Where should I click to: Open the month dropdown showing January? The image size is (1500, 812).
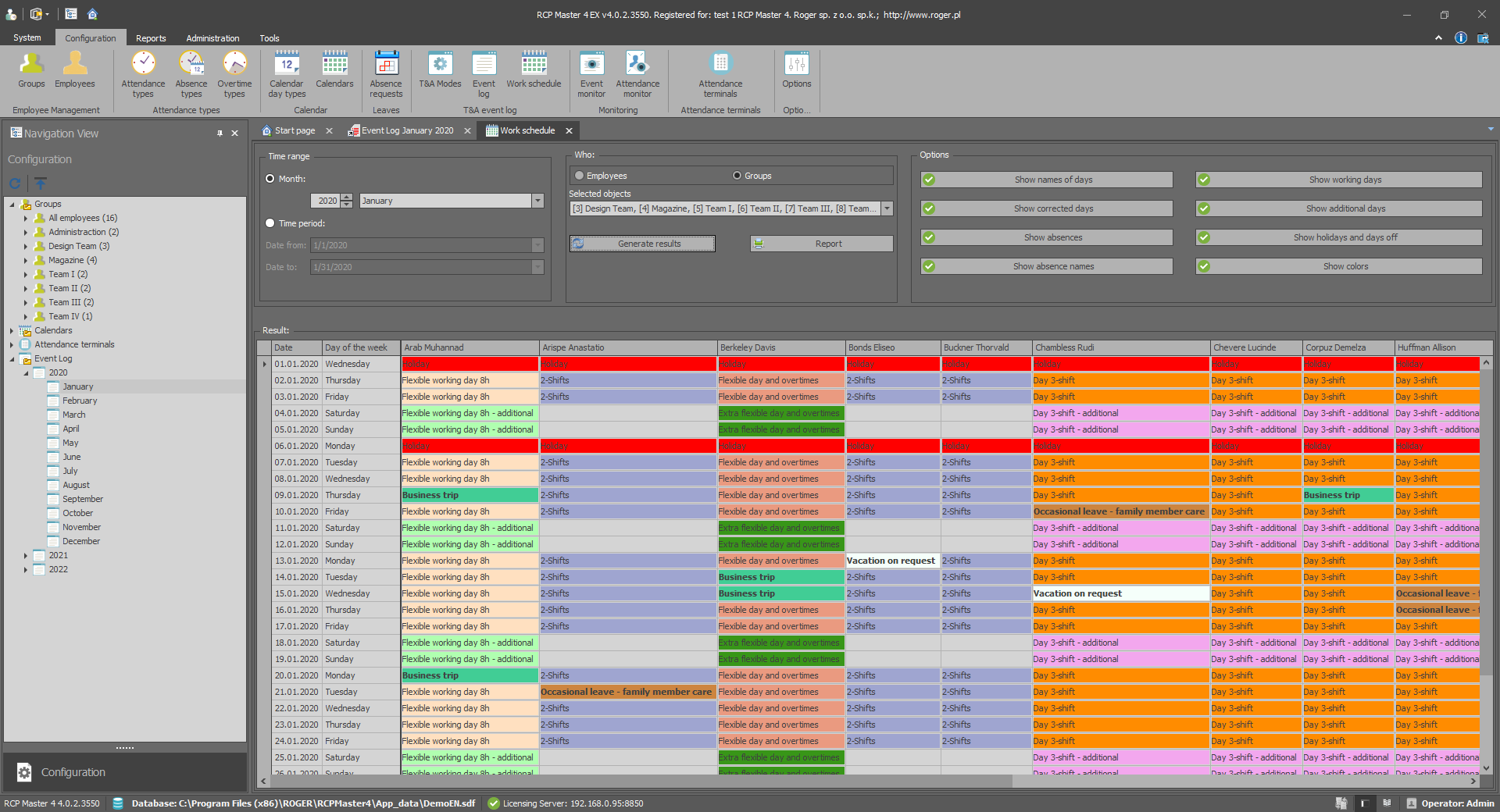click(537, 201)
